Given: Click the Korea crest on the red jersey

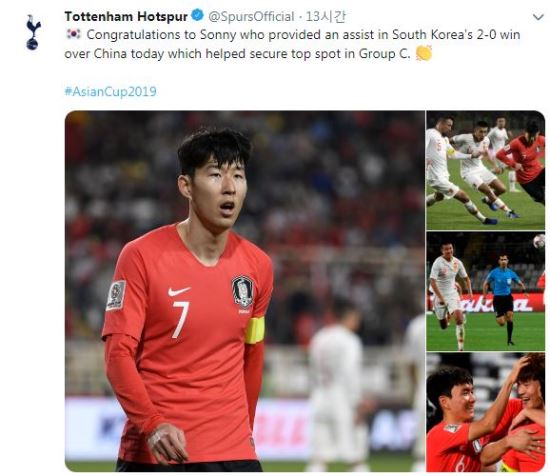Looking at the screenshot, I should click(x=242, y=292).
